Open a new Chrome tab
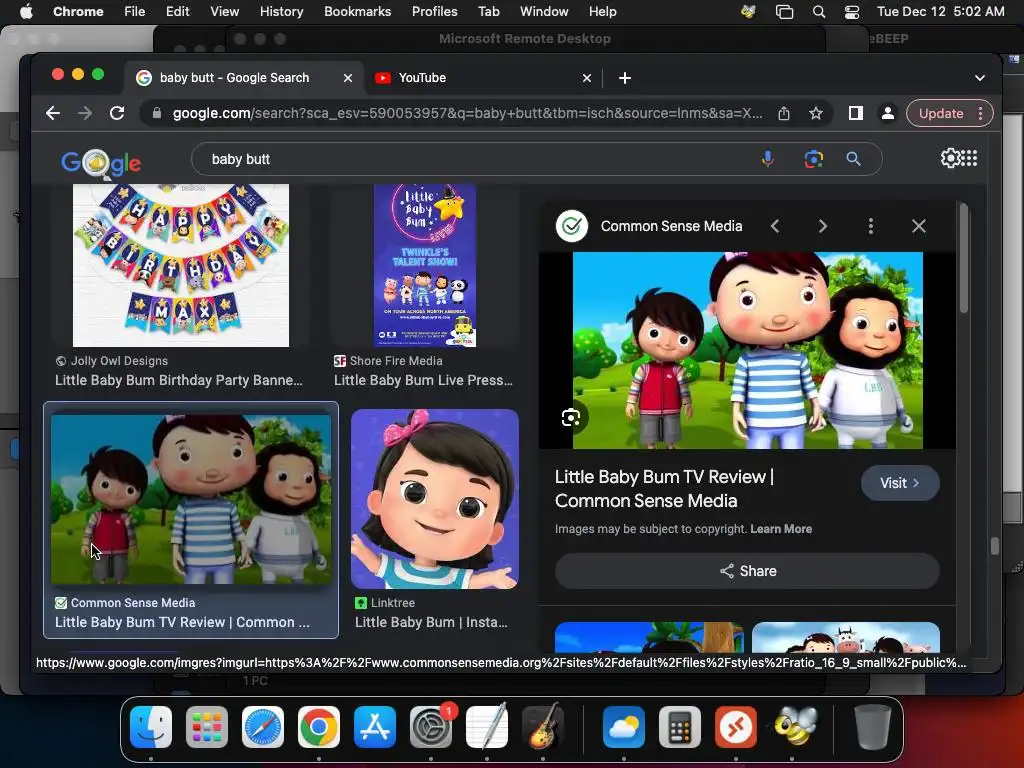The width and height of the screenshot is (1024, 768). click(x=625, y=78)
